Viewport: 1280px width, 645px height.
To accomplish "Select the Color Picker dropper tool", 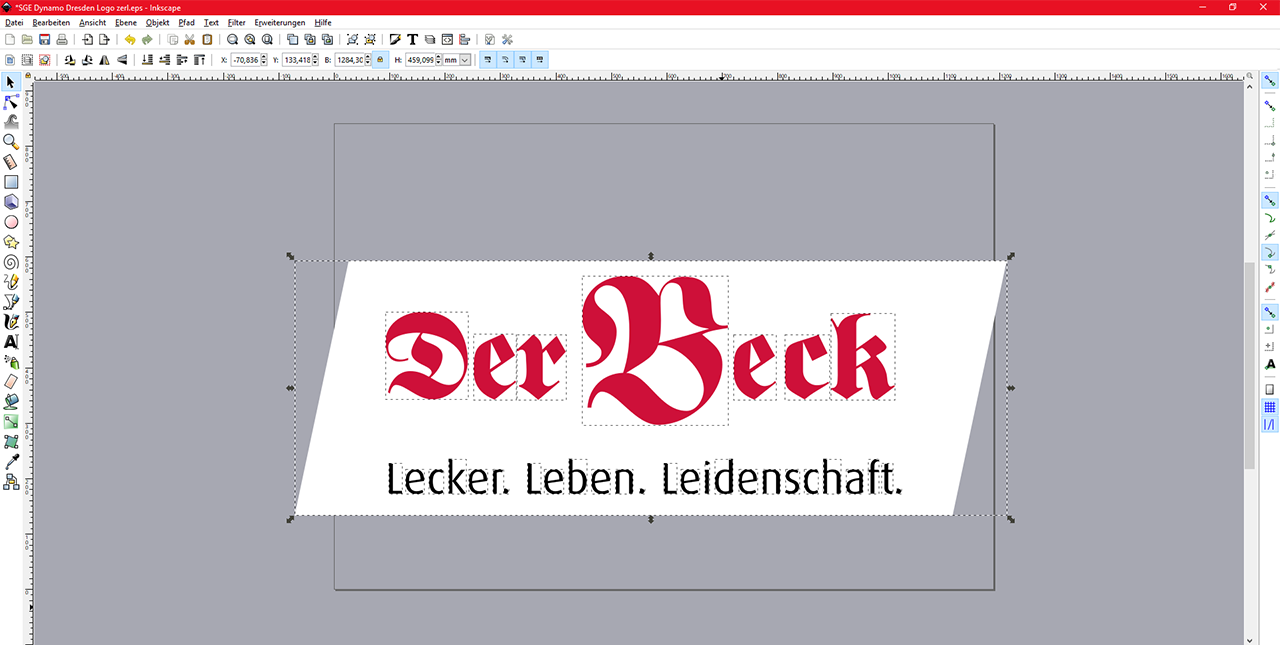I will click(x=11, y=462).
